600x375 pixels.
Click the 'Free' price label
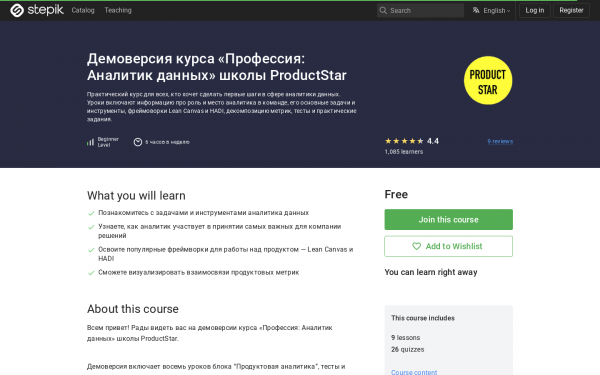point(396,194)
